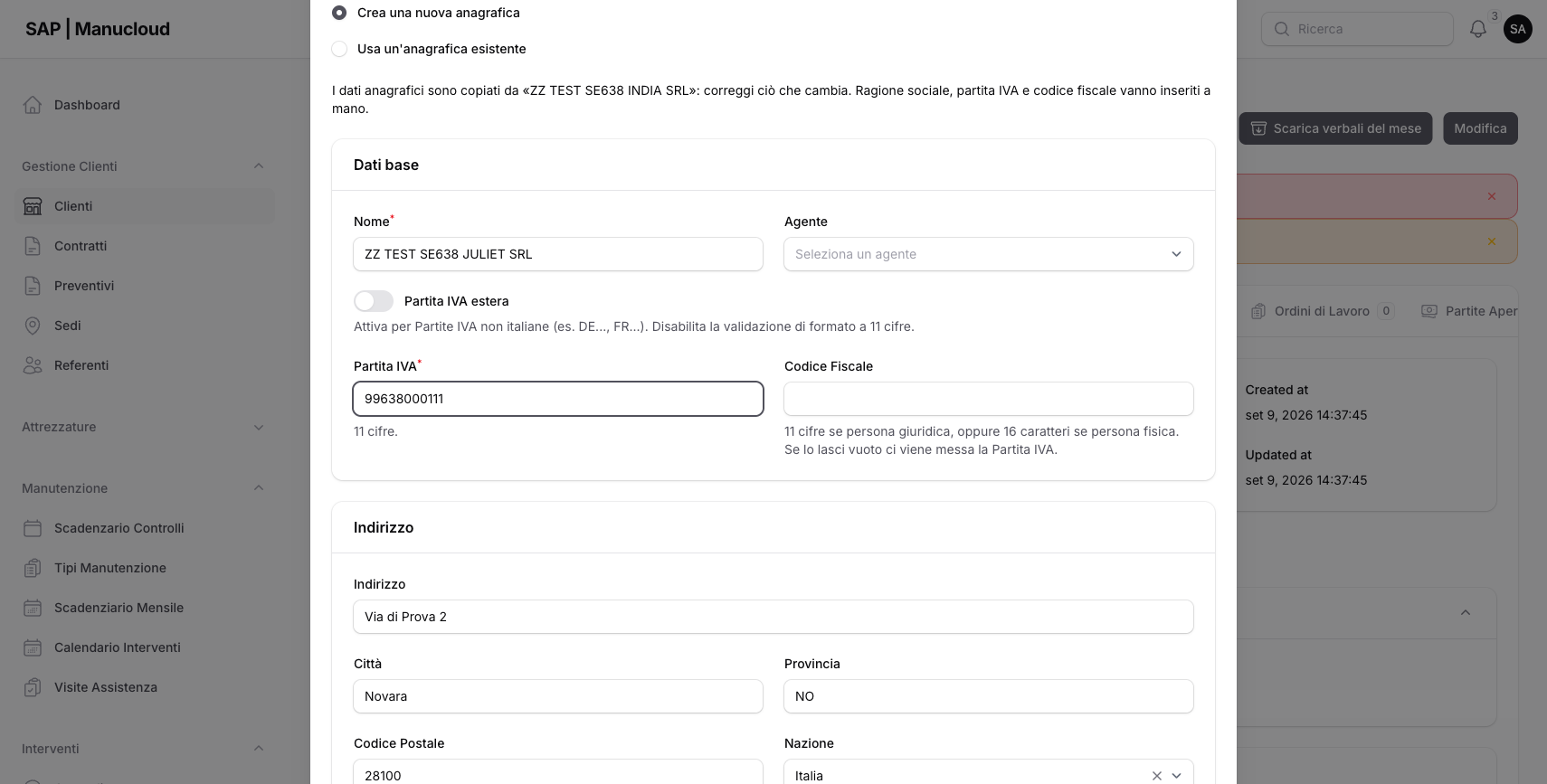
Task: Open Tipi Manutenzione
Action: point(145,568)
